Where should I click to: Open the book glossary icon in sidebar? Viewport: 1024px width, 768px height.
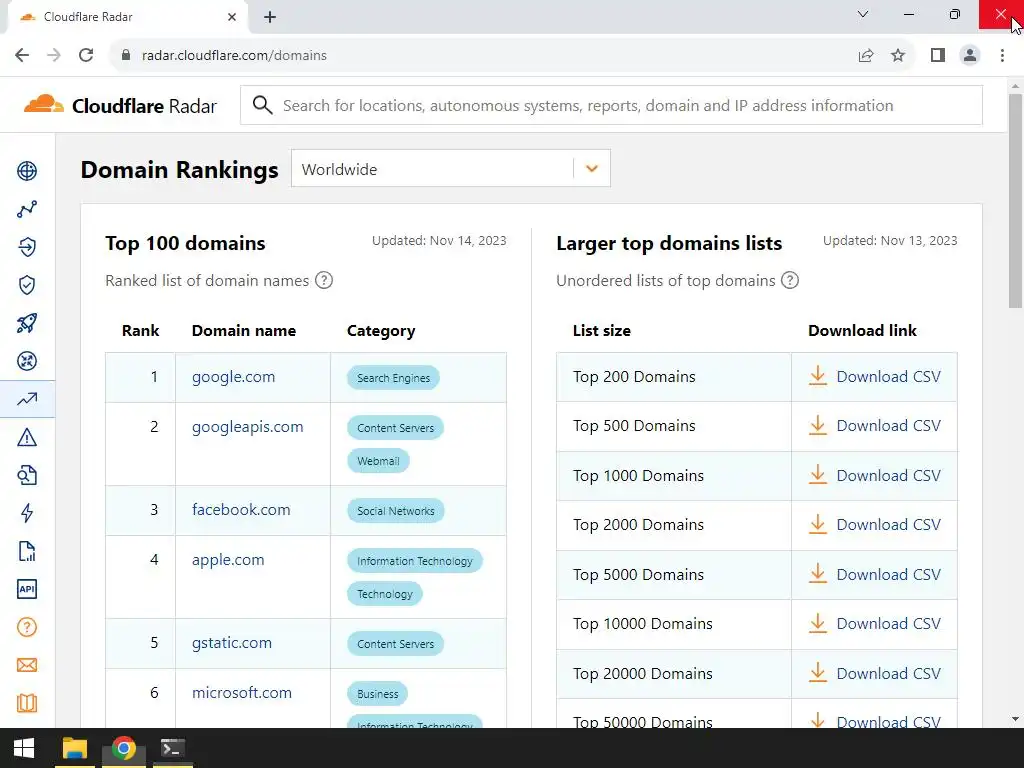(x=27, y=703)
